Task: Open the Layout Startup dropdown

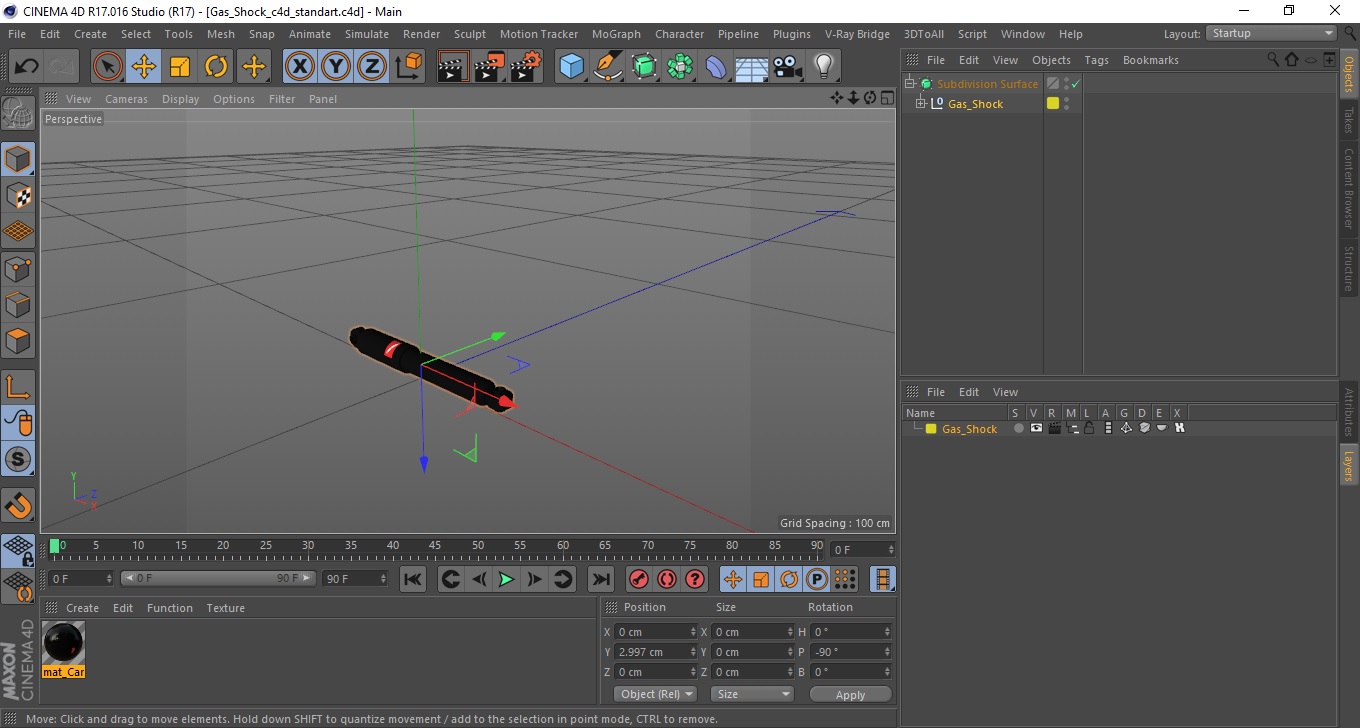Action: pos(1271,33)
